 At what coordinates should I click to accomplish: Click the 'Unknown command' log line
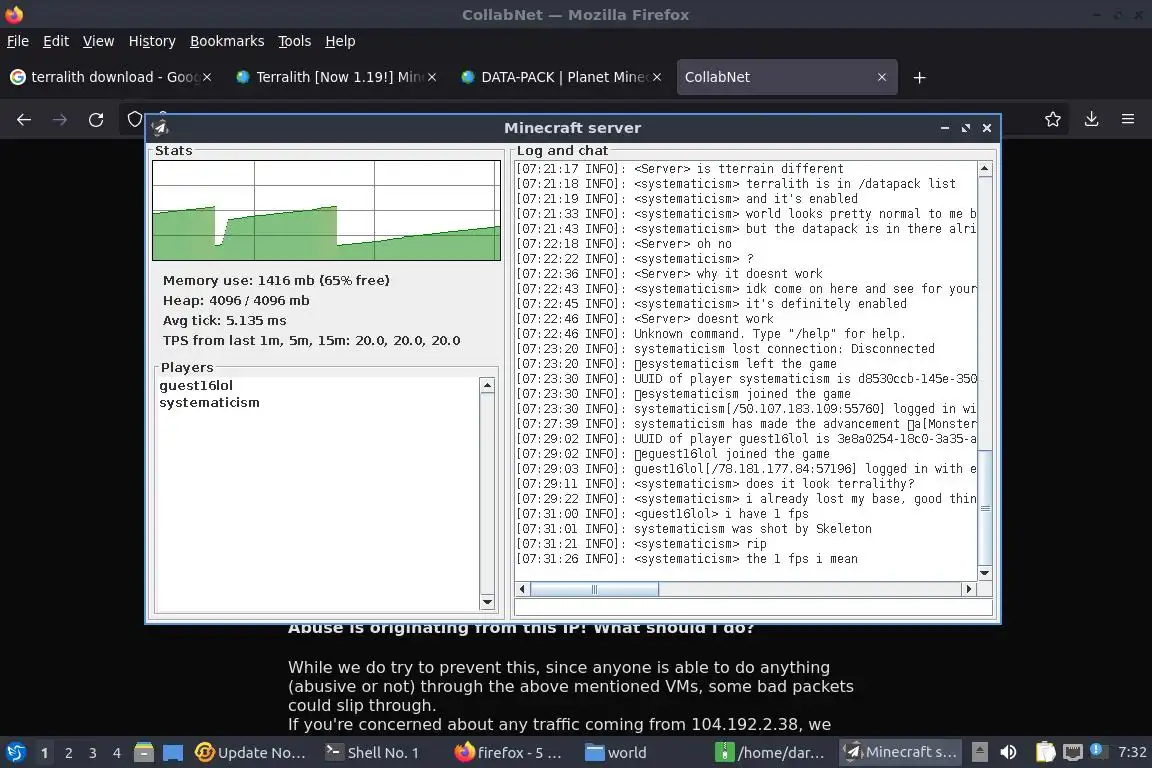coord(710,334)
